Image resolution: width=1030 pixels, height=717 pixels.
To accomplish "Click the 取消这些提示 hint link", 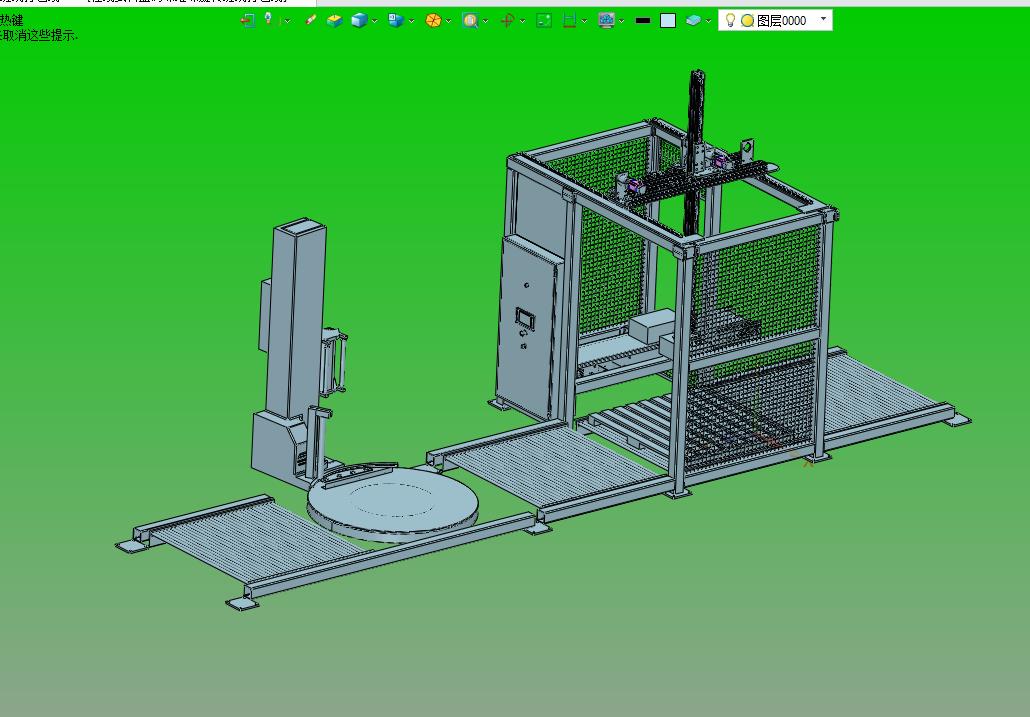I will tap(38, 35).
